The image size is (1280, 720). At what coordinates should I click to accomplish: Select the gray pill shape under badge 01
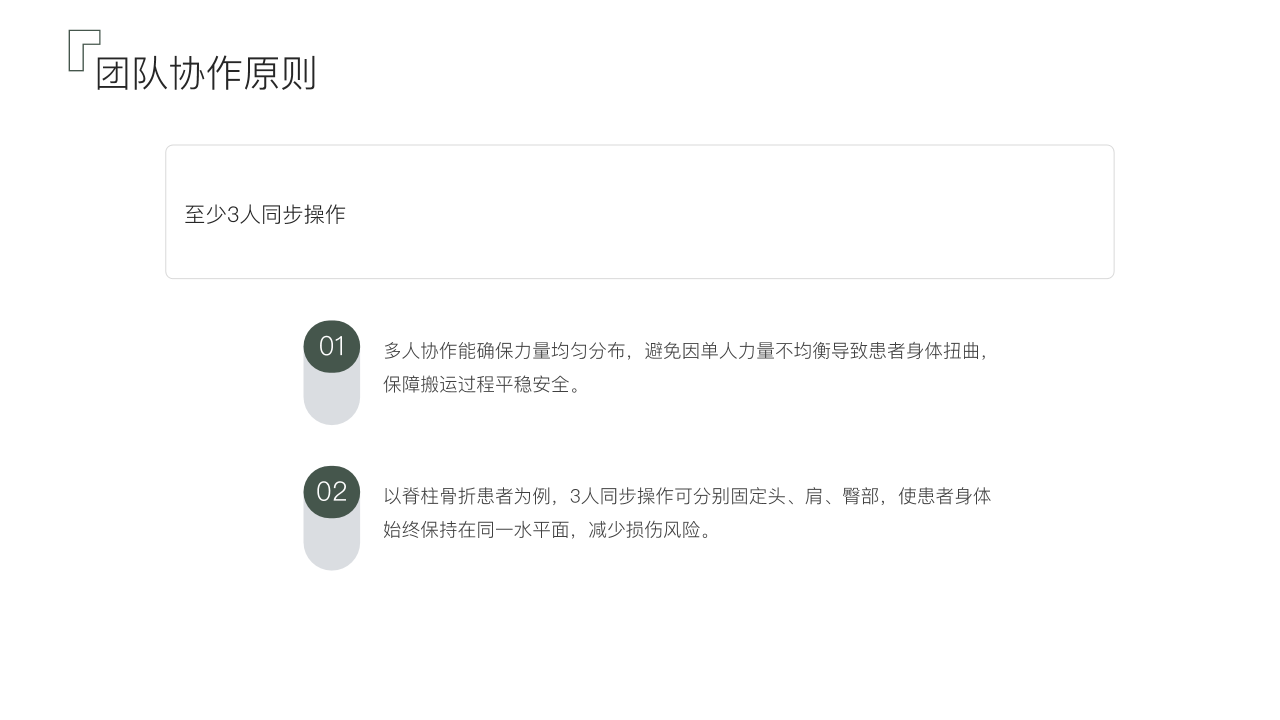click(x=332, y=401)
